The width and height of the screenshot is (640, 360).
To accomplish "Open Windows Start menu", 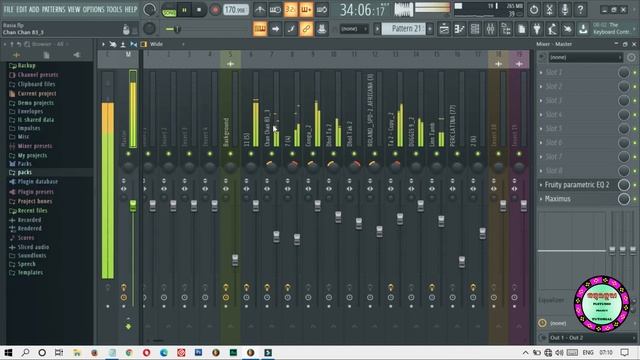I will click(8, 353).
